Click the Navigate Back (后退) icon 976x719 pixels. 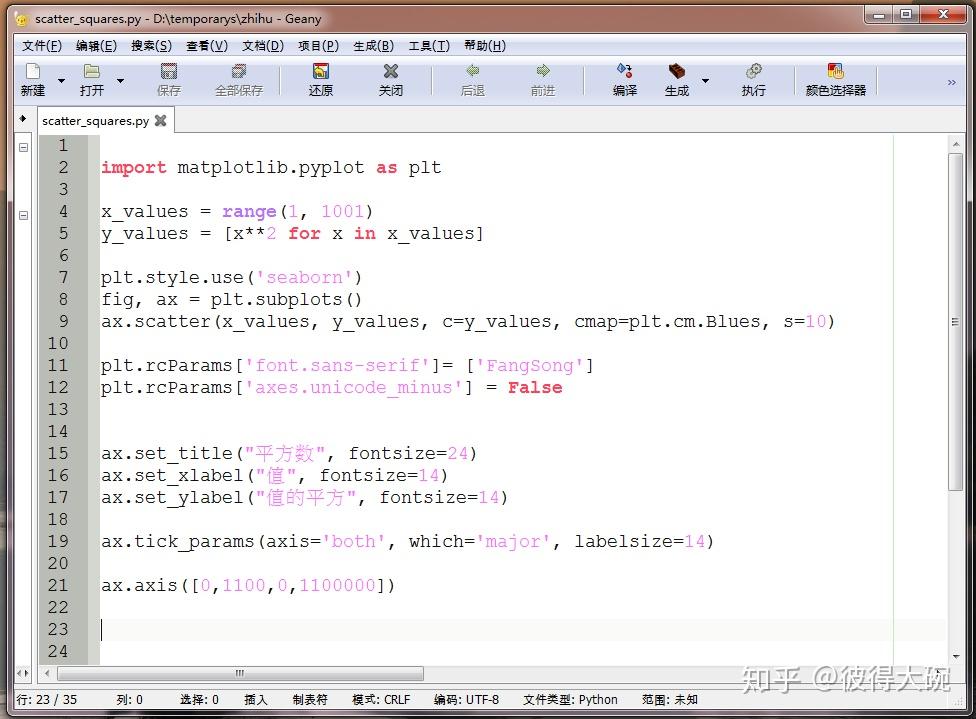click(x=473, y=70)
